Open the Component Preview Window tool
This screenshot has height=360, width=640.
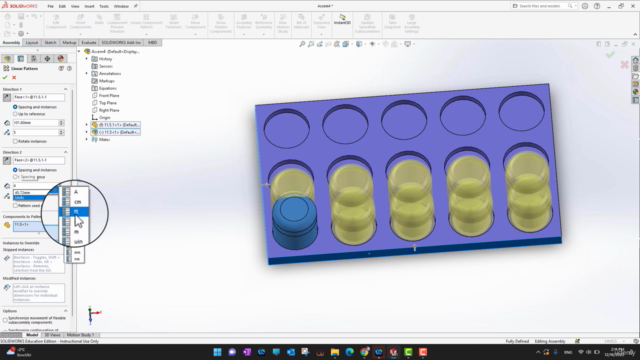117,23
